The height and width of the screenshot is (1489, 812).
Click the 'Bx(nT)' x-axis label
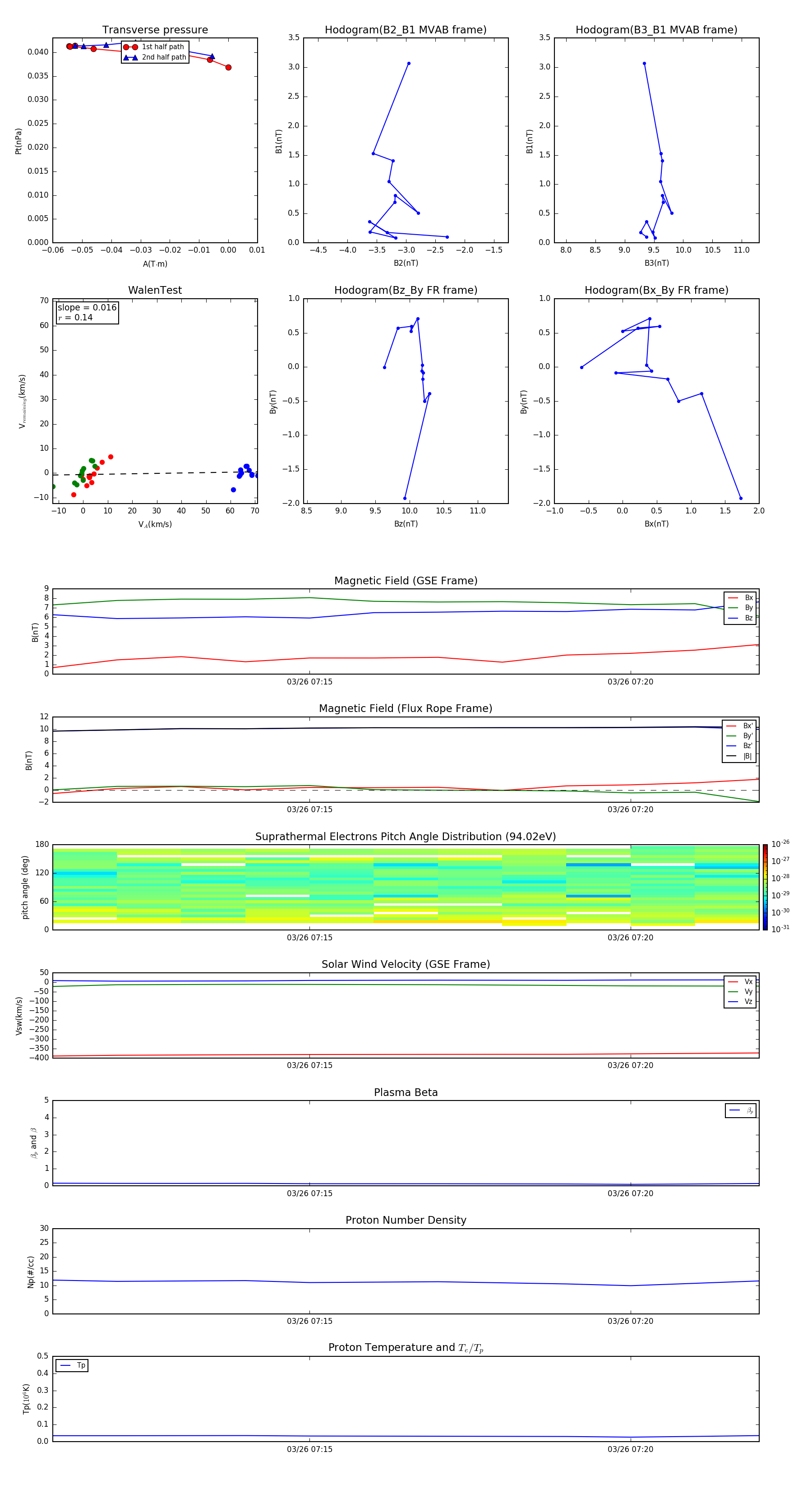coord(656,524)
